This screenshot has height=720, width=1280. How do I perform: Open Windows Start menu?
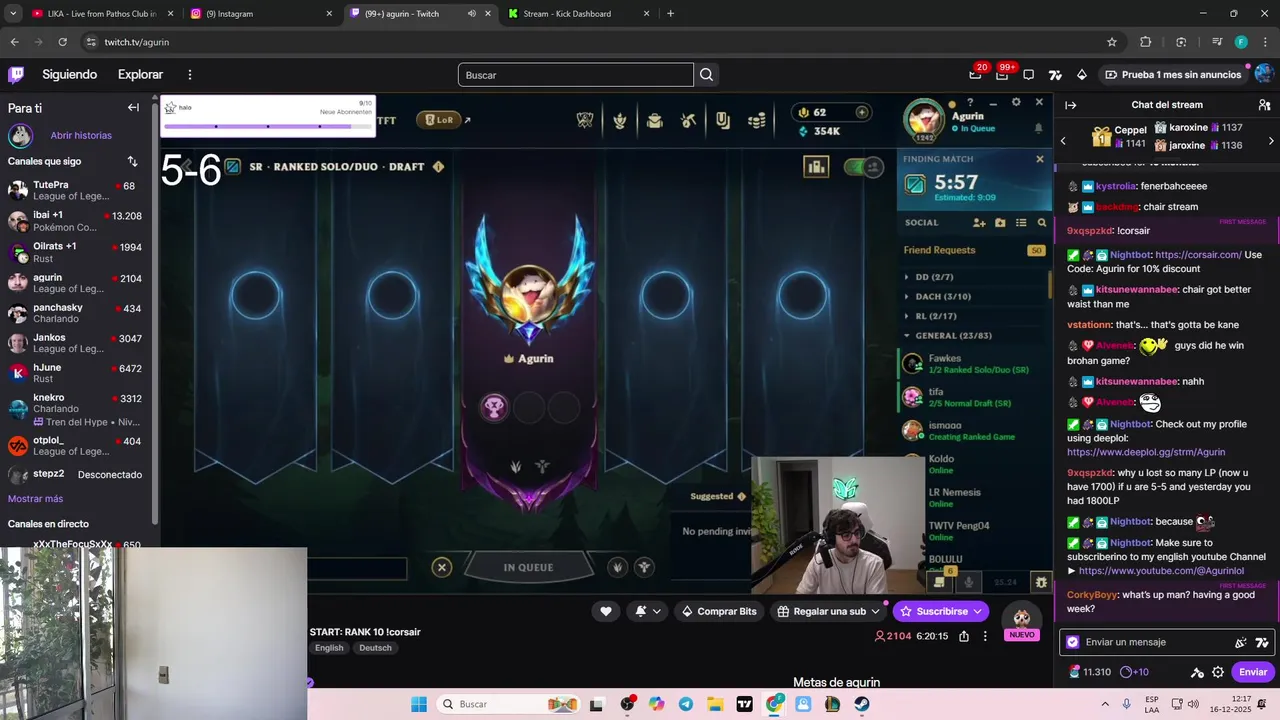click(x=419, y=704)
